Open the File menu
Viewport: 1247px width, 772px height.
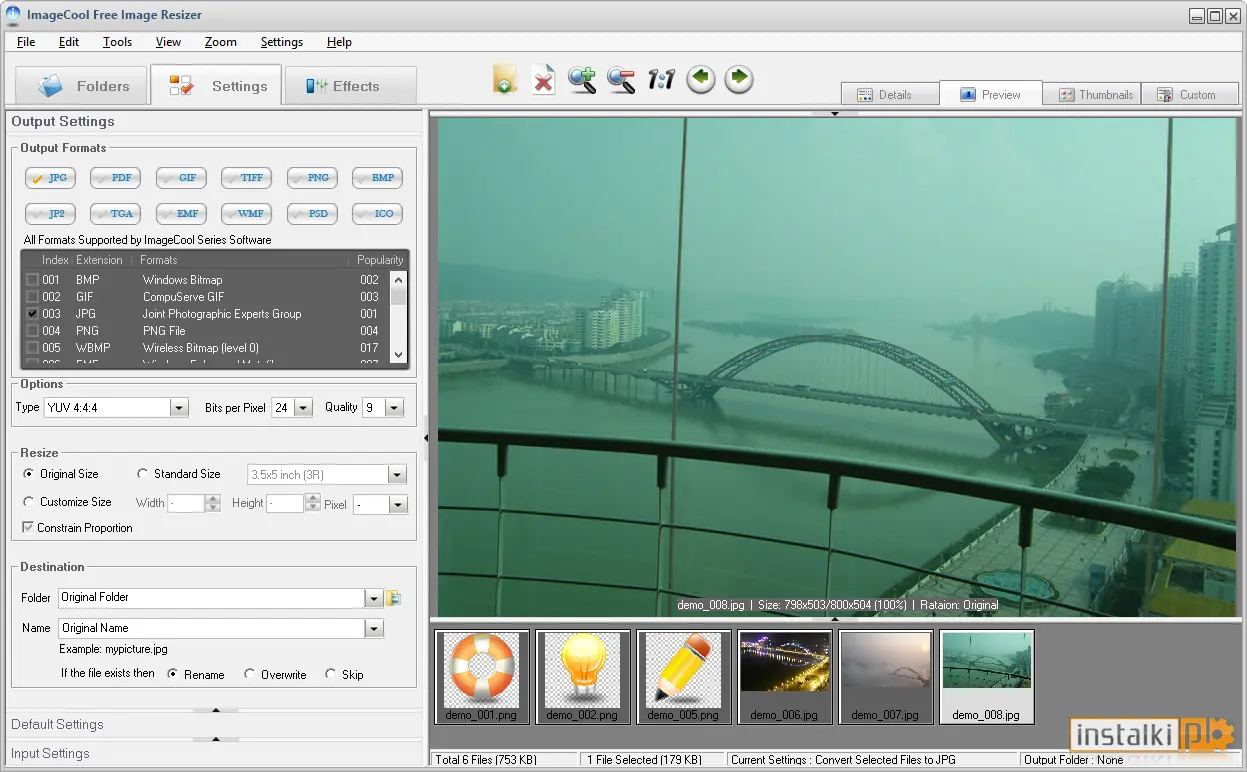click(x=26, y=42)
